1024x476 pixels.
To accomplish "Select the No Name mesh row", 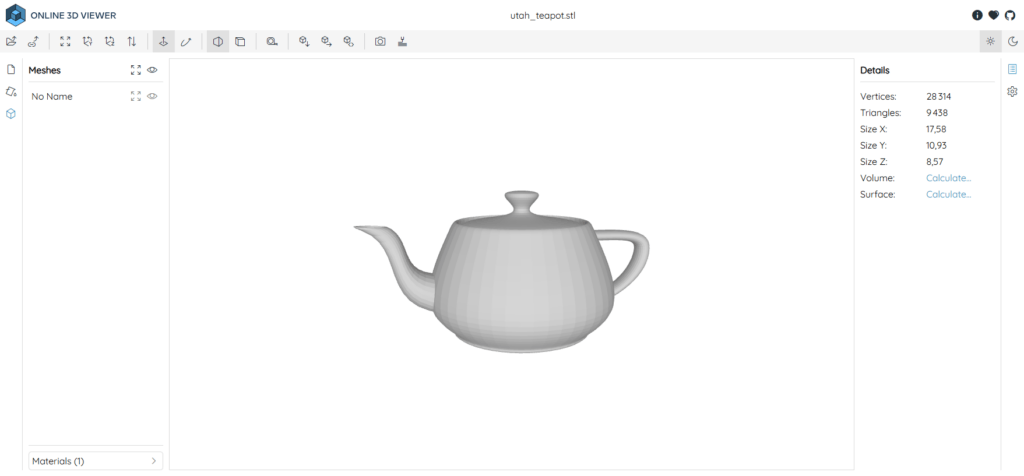I will [x=96, y=96].
